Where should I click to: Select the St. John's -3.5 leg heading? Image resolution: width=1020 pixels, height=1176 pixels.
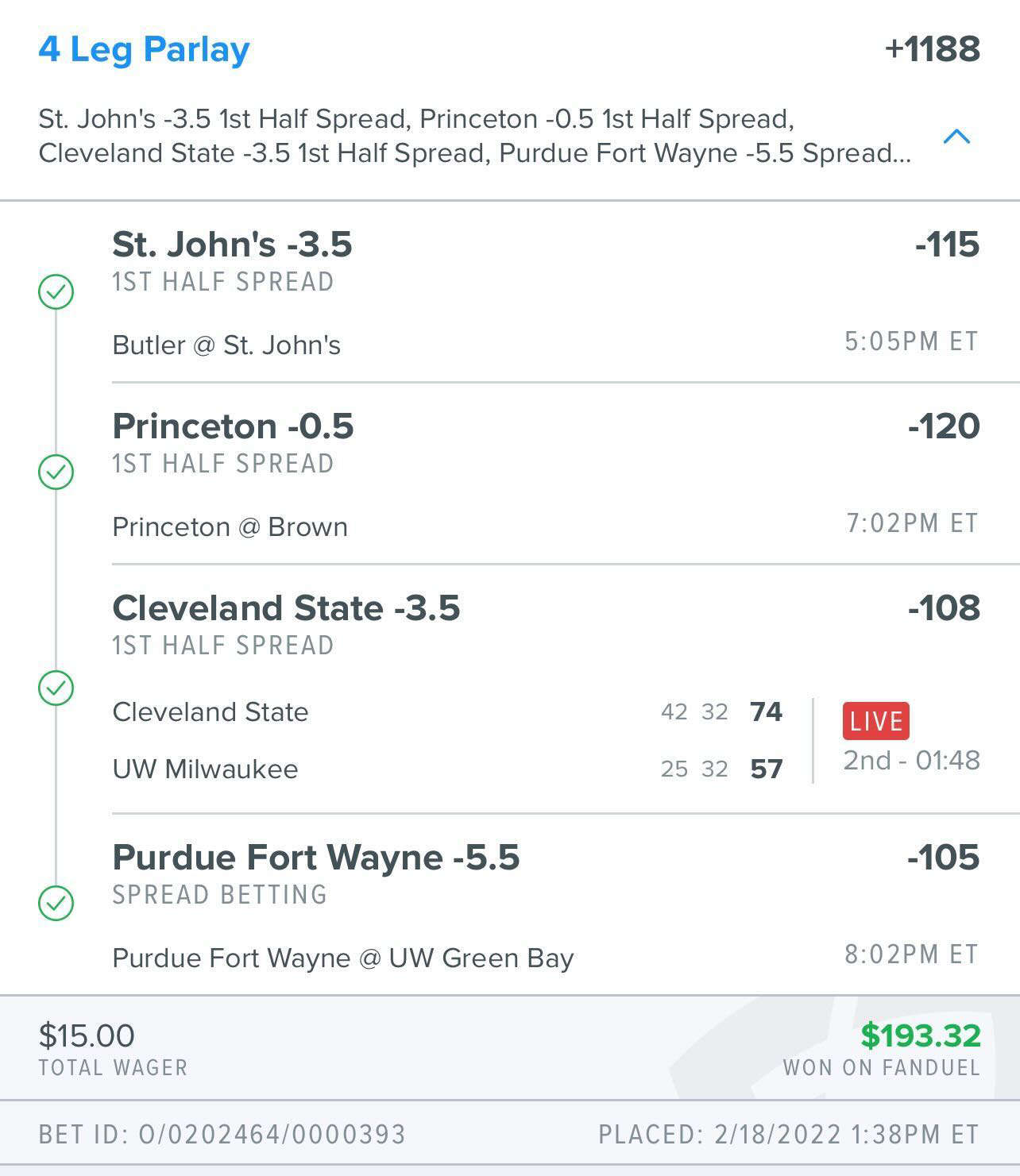232,245
